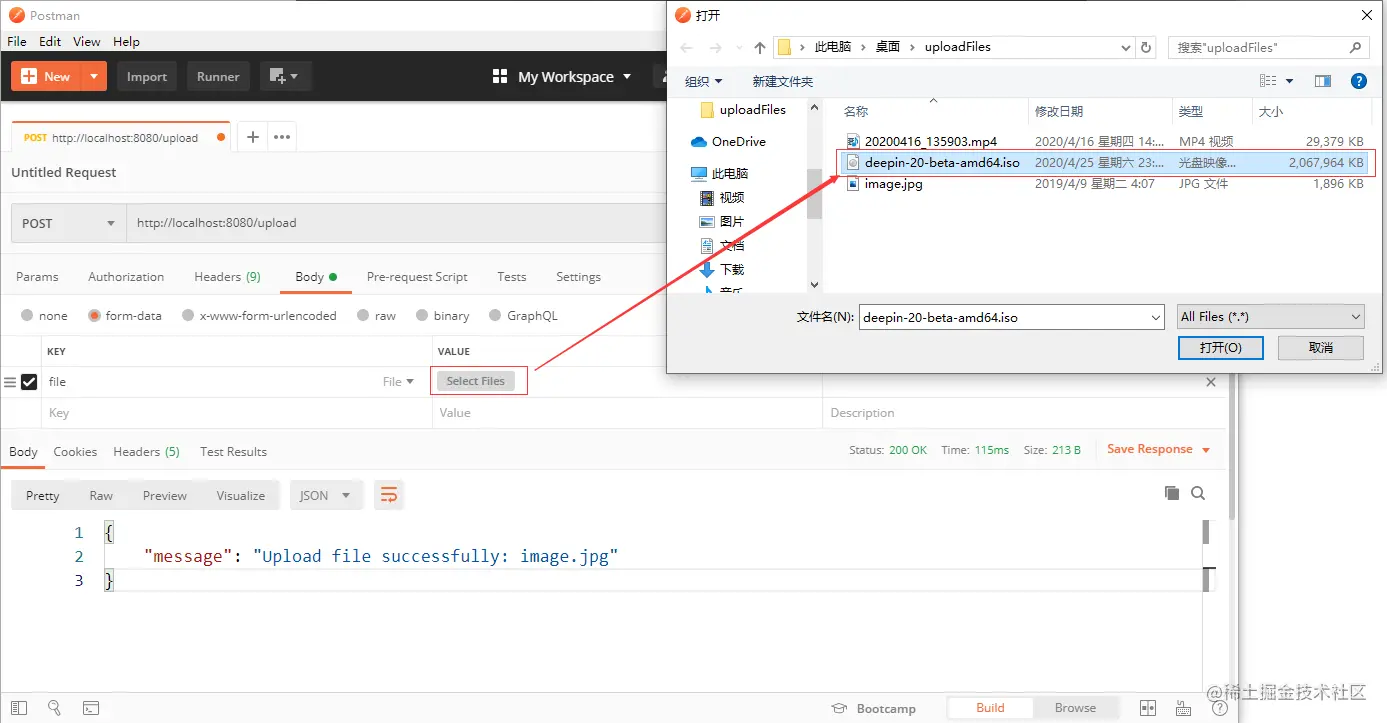Open the All Files type filter dropdown

(x=1270, y=317)
